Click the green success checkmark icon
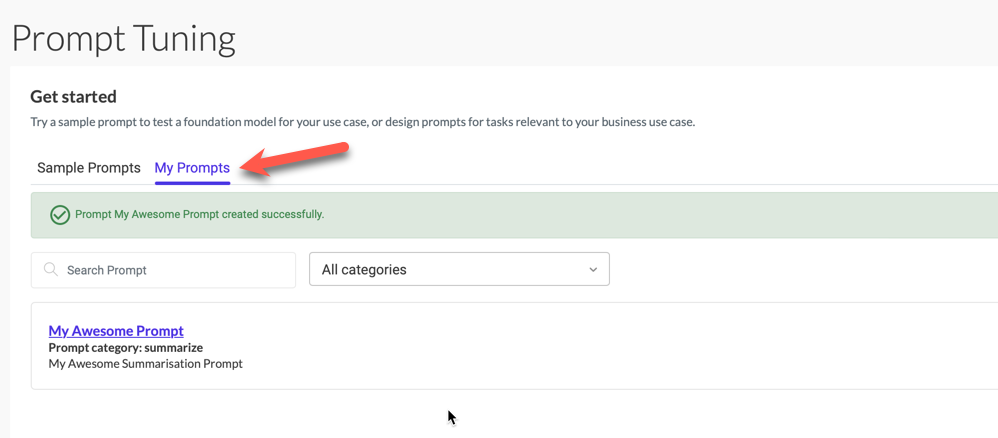The height and width of the screenshot is (438, 998). coord(60,215)
